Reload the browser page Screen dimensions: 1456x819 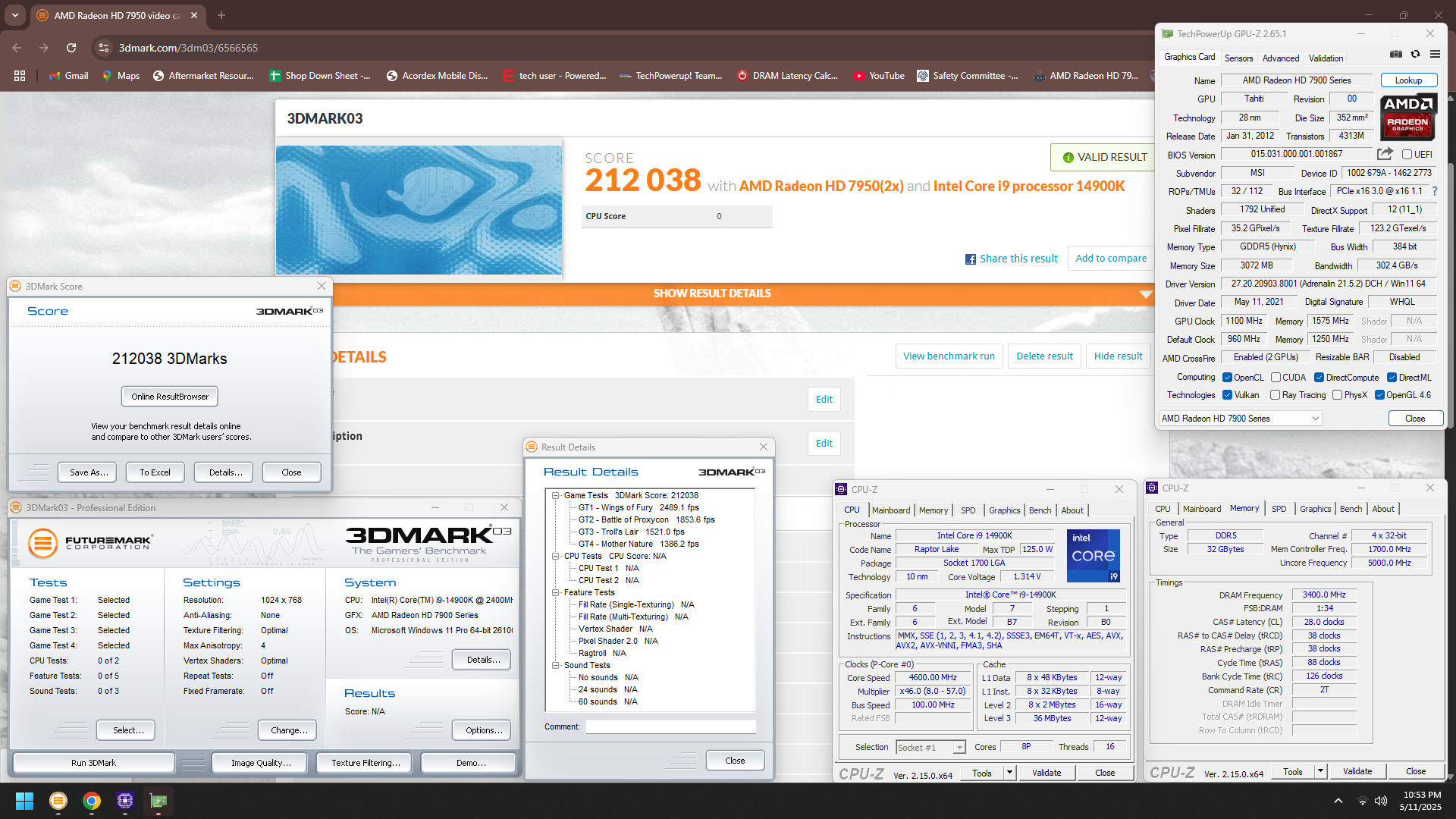tap(71, 48)
